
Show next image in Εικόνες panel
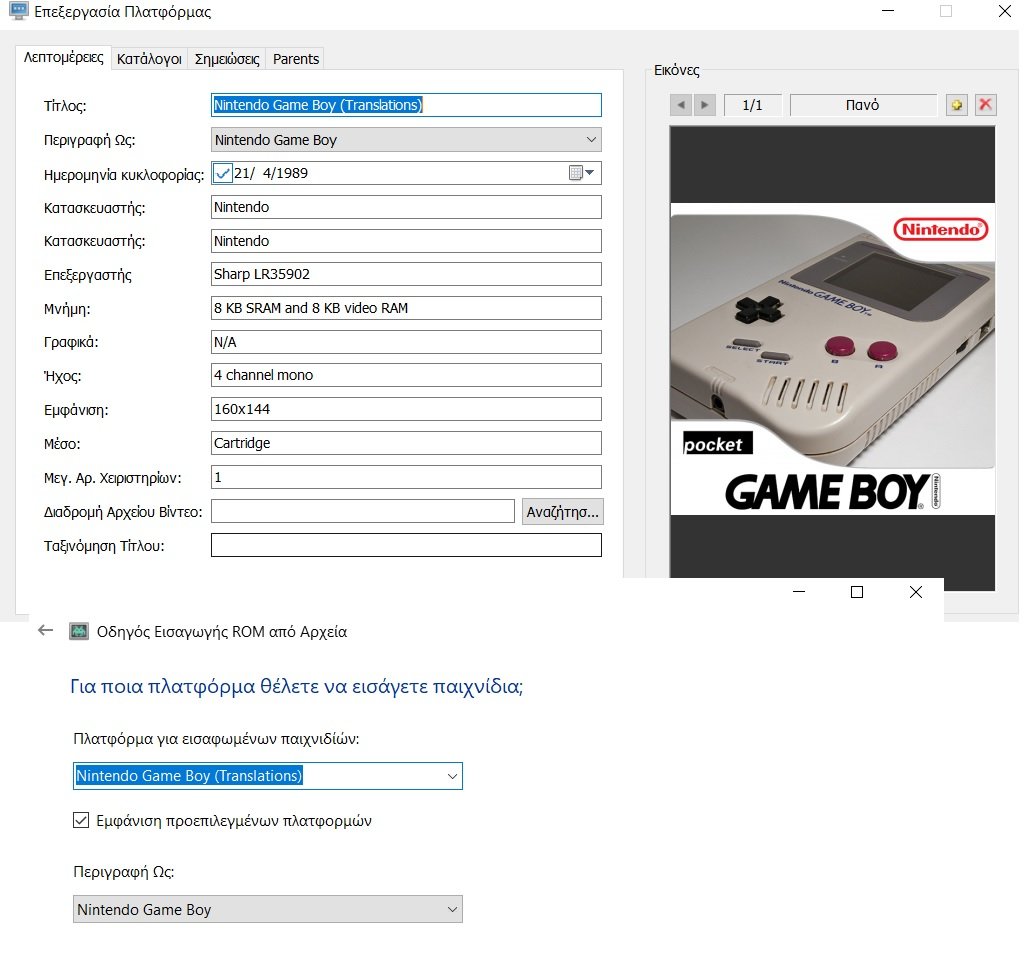pyautogui.click(x=705, y=105)
